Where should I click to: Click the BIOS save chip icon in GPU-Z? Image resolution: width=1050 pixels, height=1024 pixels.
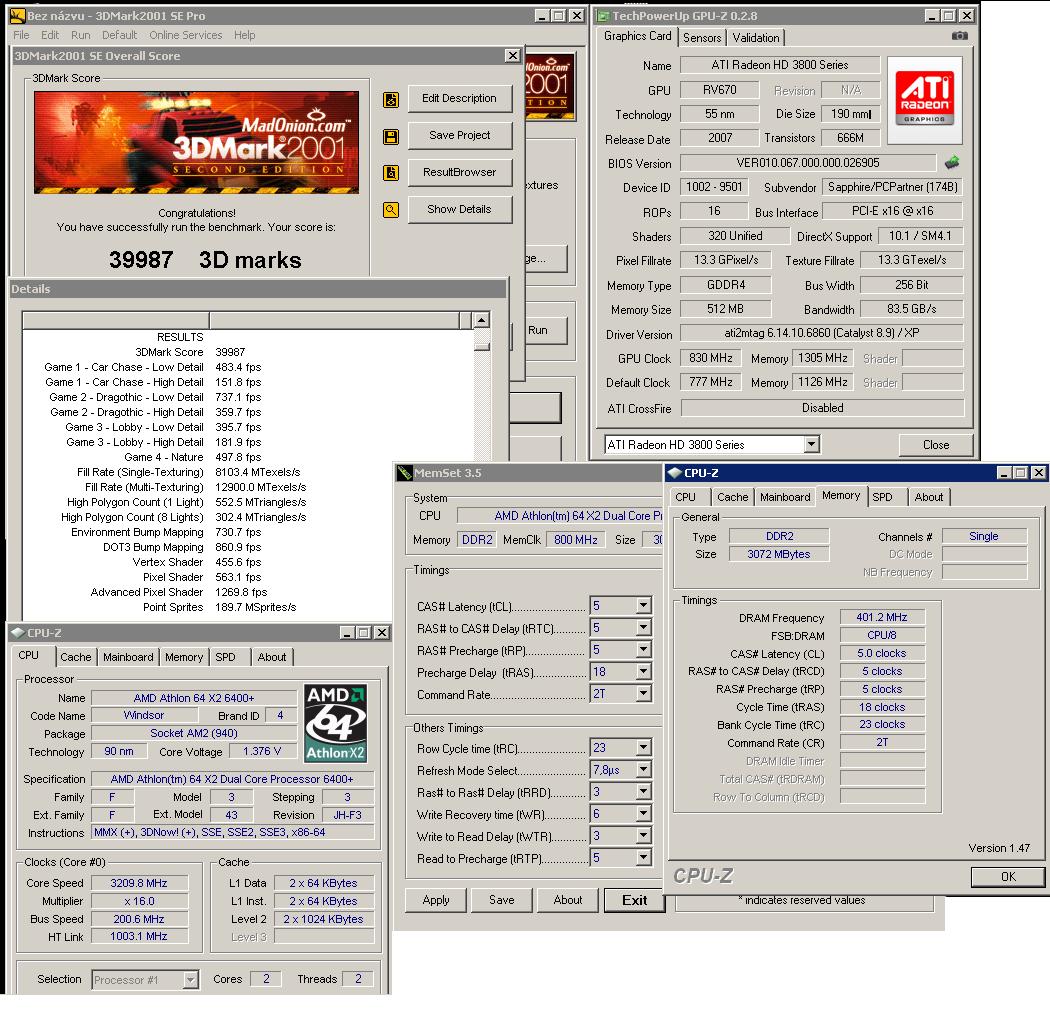click(x=952, y=162)
